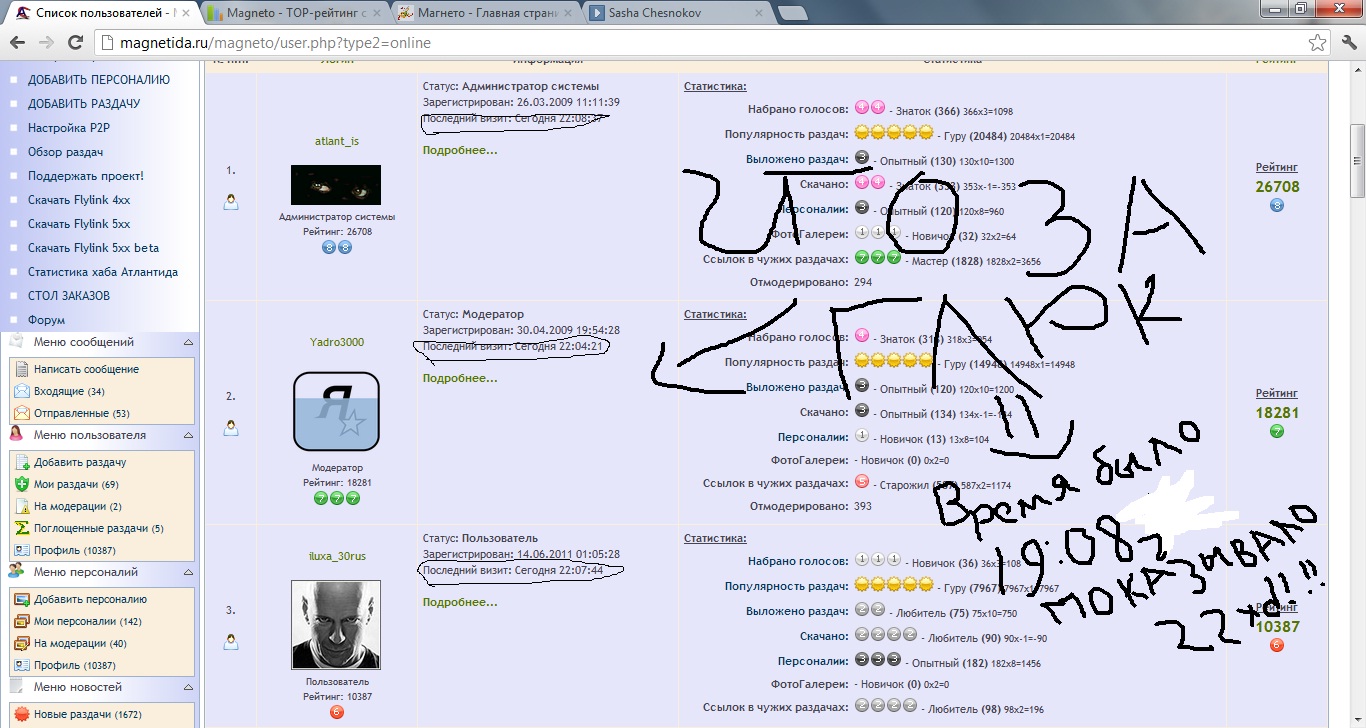Click 'Меню персоналий' header icon
1366x728 pixels.
[x=16, y=572]
